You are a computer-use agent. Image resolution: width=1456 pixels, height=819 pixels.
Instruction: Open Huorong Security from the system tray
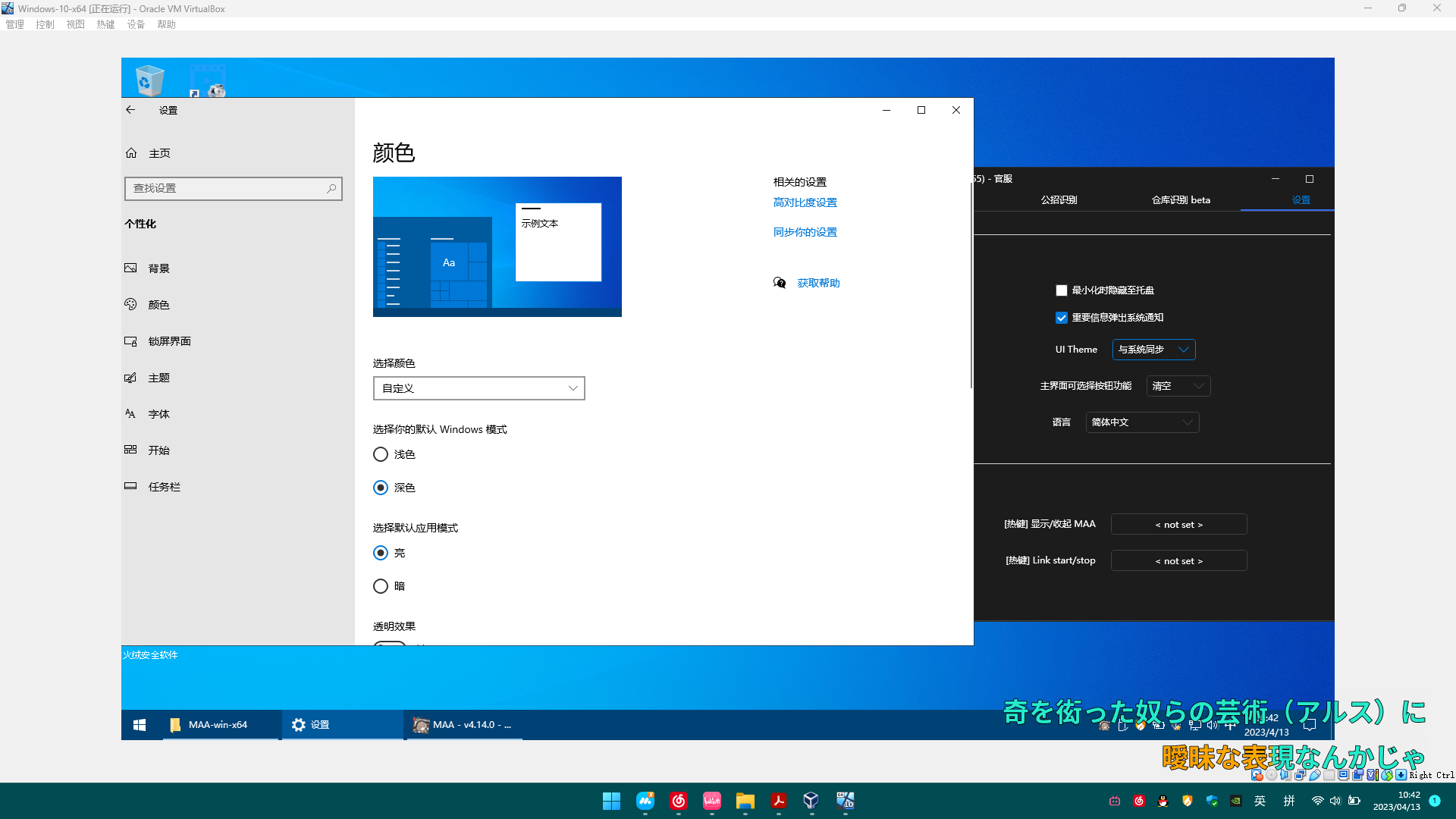(x=1187, y=801)
